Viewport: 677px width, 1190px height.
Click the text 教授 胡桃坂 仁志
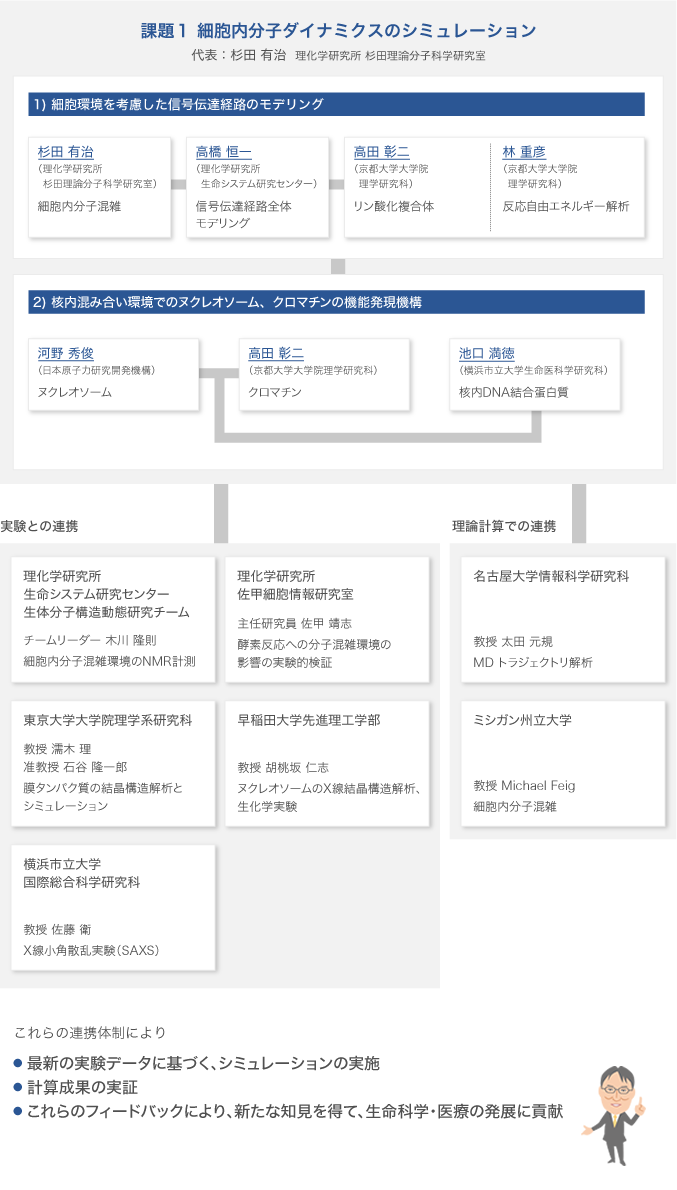point(283,768)
